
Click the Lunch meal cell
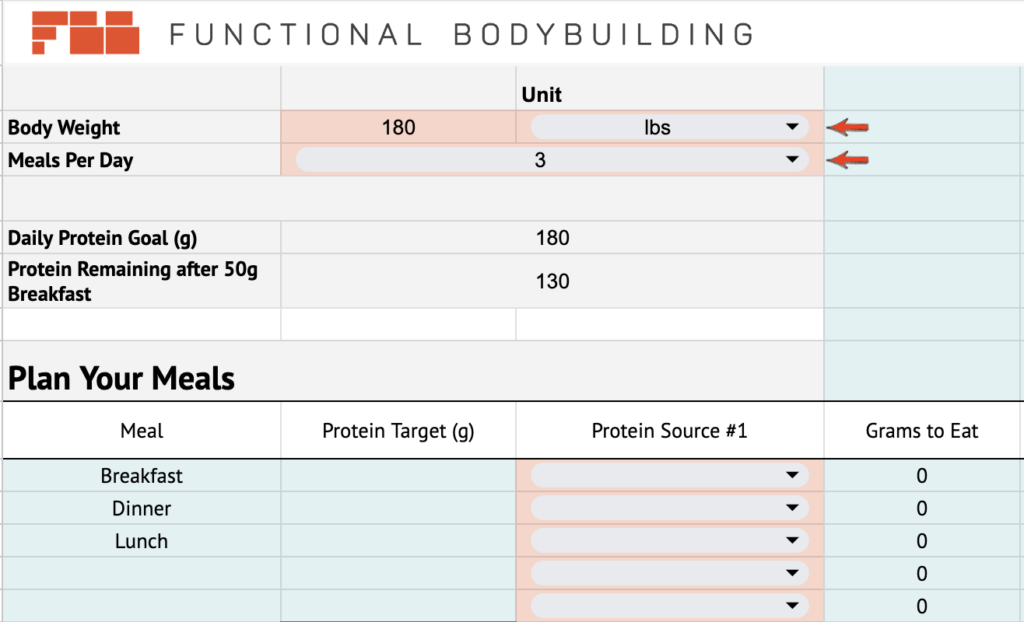(142, 541)
